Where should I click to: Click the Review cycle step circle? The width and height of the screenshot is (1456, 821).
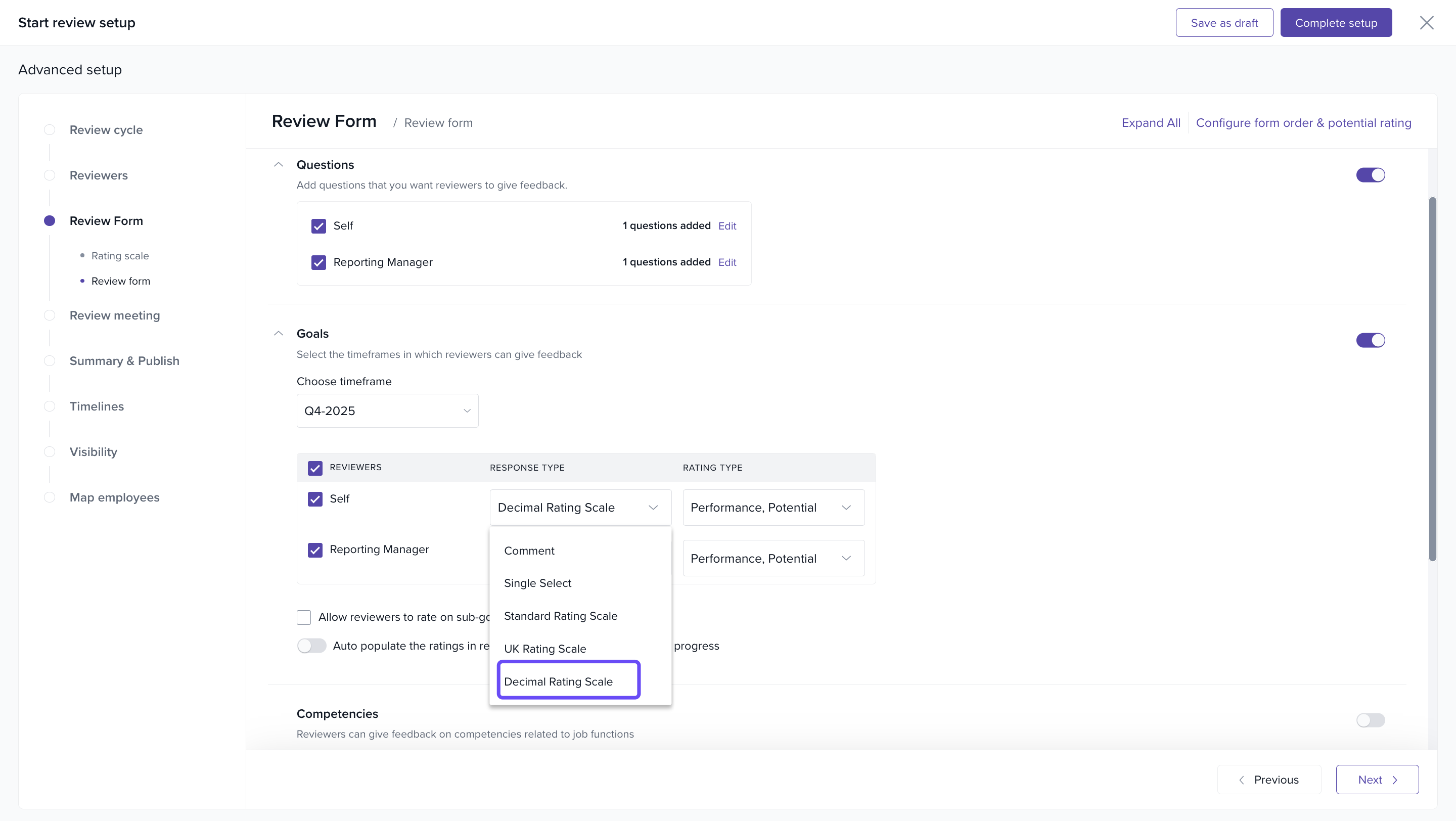click(x=50, y=130)
